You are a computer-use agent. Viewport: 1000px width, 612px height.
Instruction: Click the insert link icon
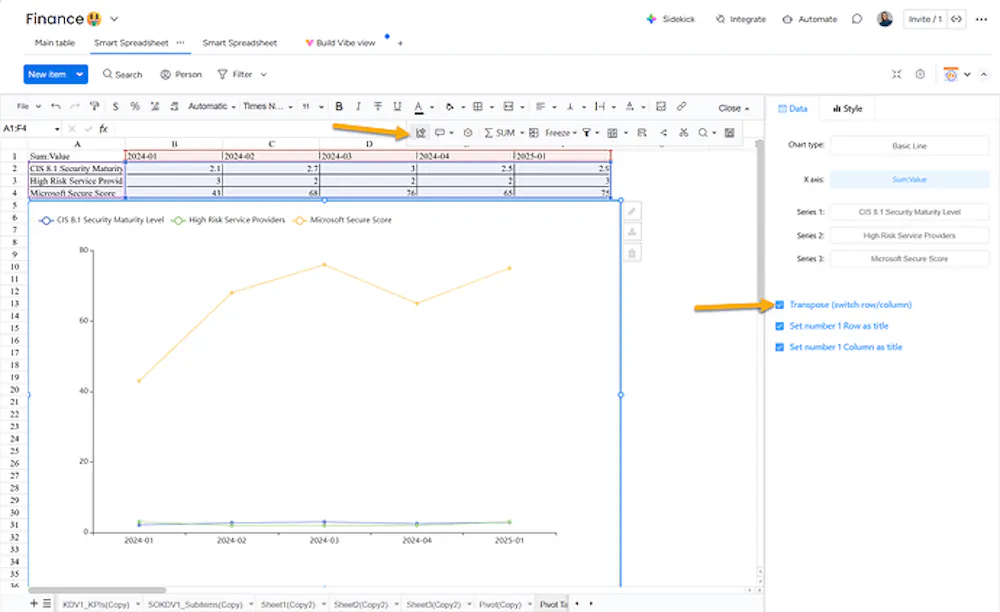[681, 107]
